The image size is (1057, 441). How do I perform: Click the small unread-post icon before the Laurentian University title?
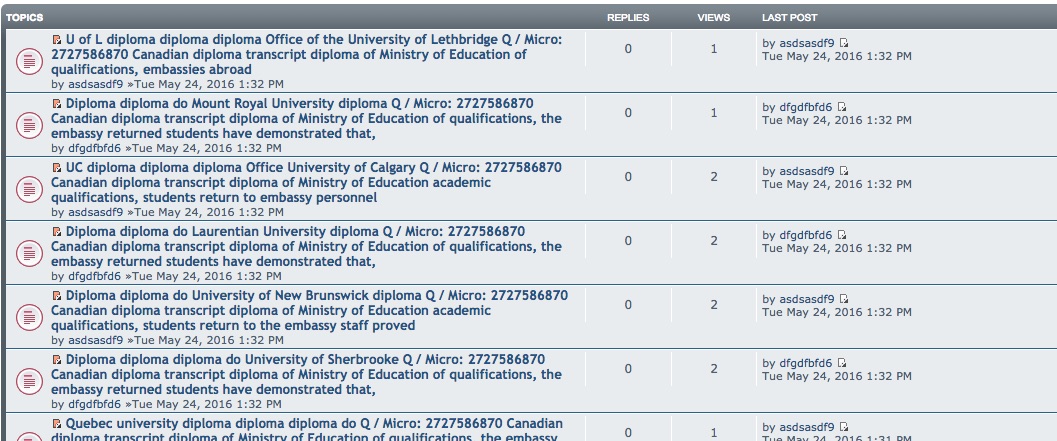coord(57,232)
